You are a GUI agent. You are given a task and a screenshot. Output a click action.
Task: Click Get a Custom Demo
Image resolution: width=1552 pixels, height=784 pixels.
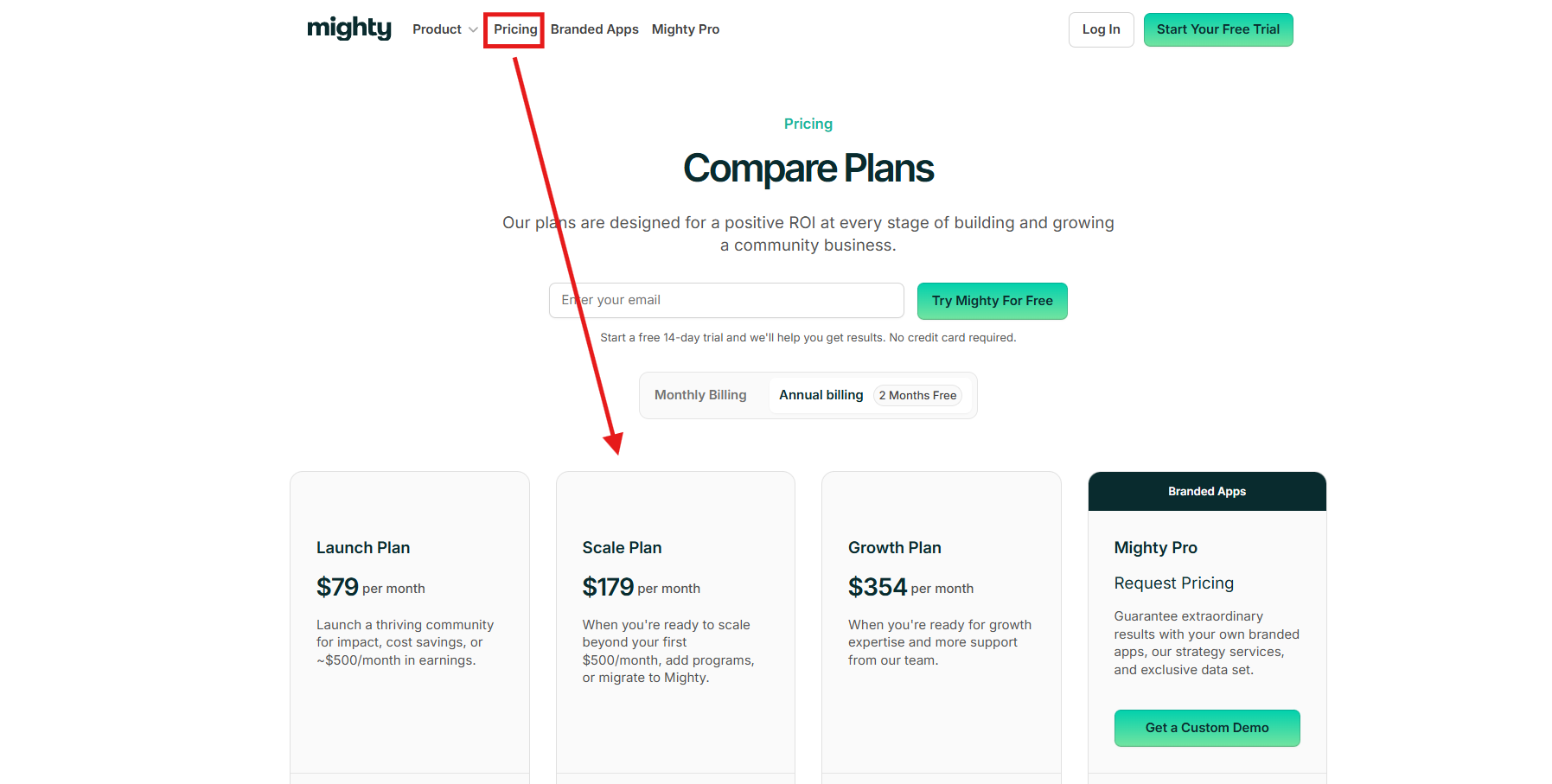pos(1206,727)
